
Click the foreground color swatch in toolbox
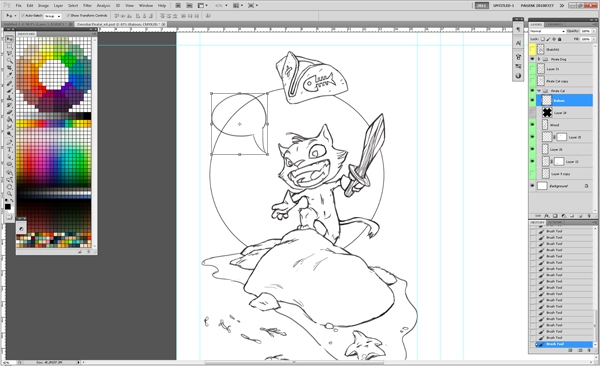pyautogui.click(x=8, y=207)
